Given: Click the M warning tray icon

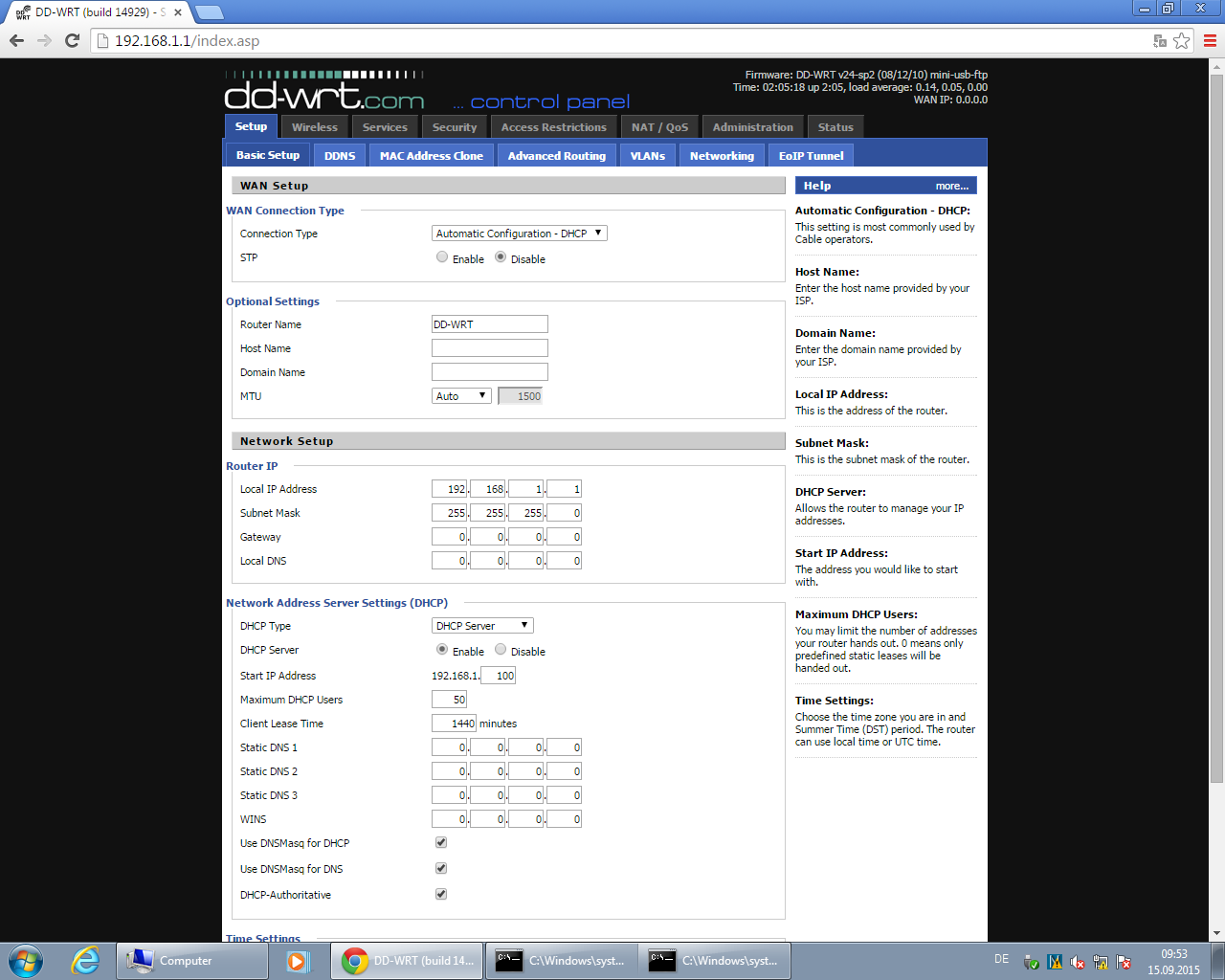Looking at the screenshot, I should coord(1055,962).
